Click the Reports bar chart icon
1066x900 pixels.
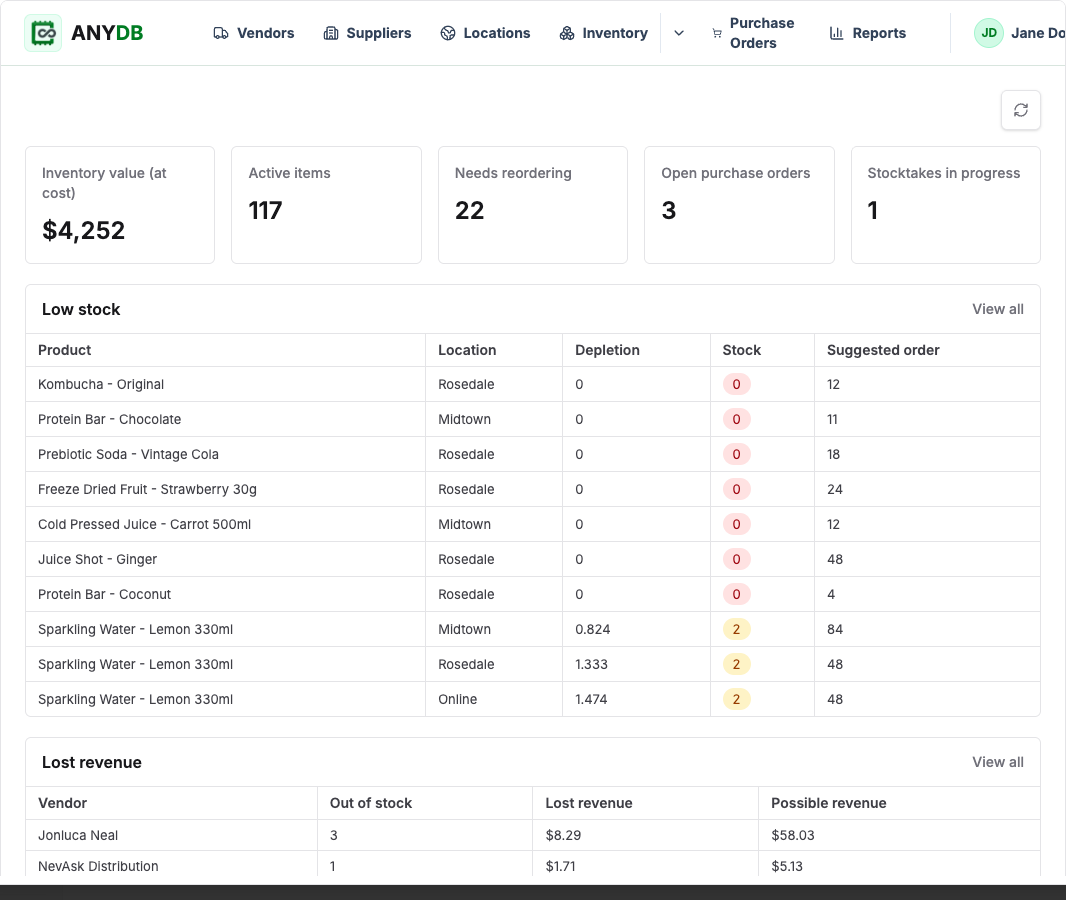[x=836, y=33]
